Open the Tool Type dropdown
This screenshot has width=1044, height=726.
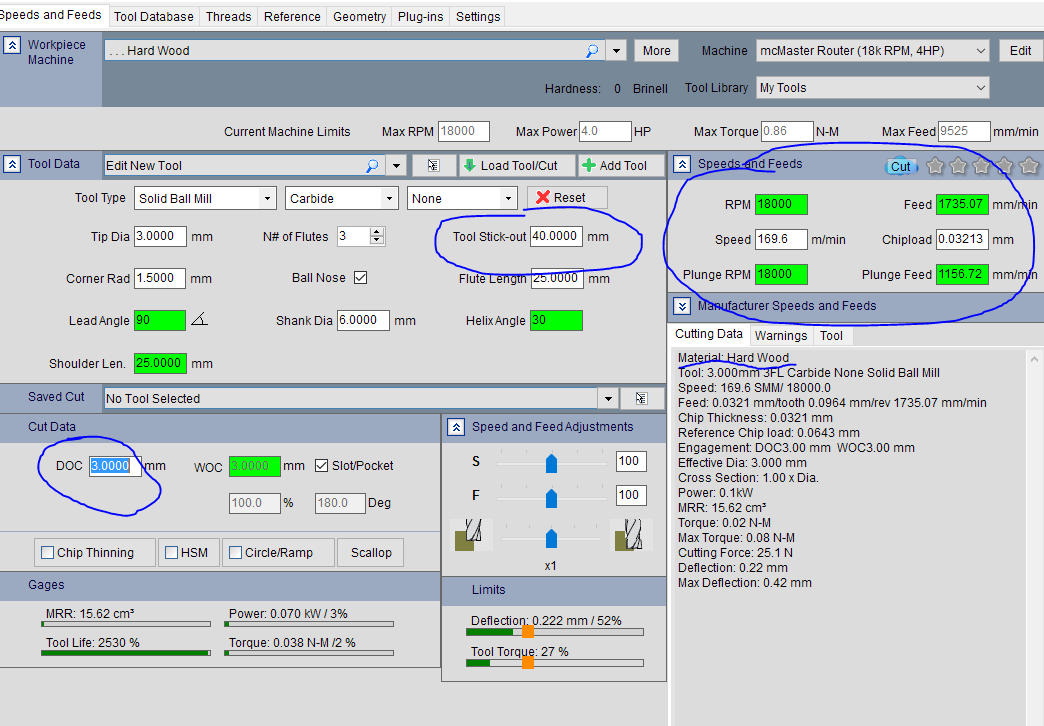tap(266, 199)
